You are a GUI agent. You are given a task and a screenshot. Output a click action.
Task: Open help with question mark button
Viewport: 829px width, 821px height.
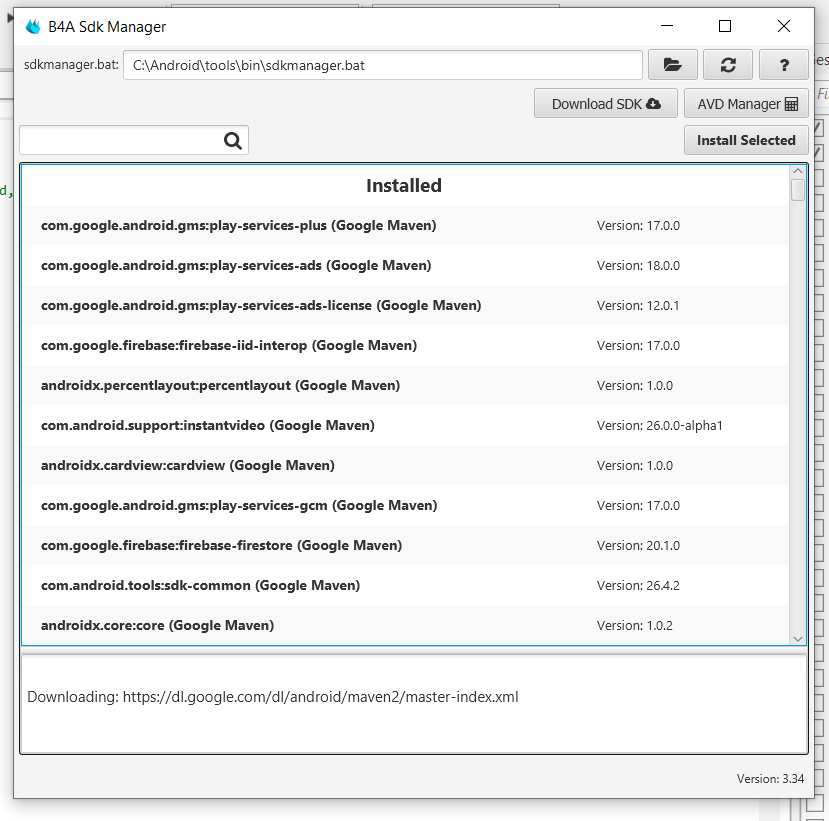point(784,65)
